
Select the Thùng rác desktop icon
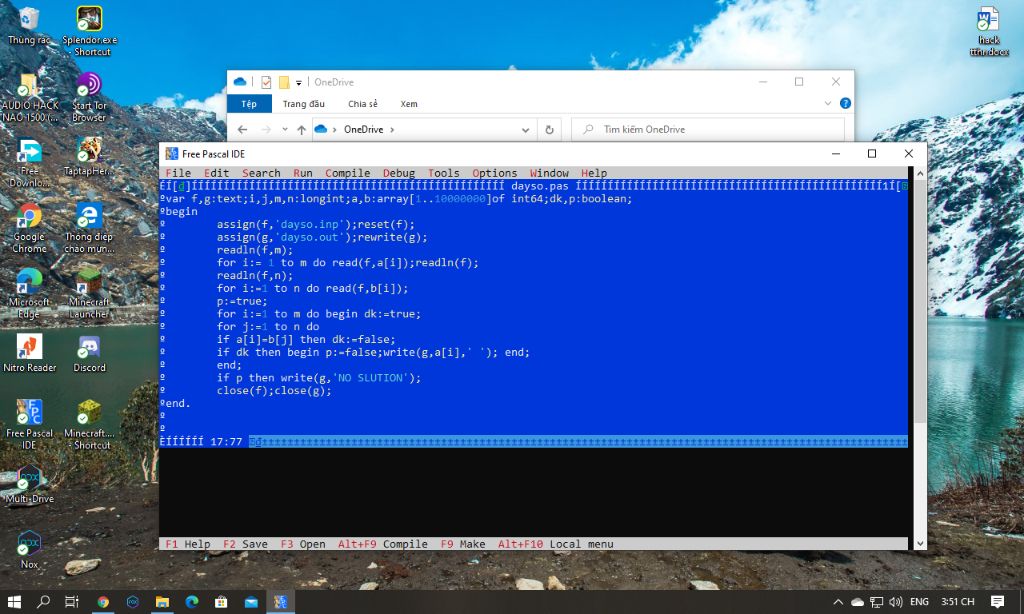29,26
